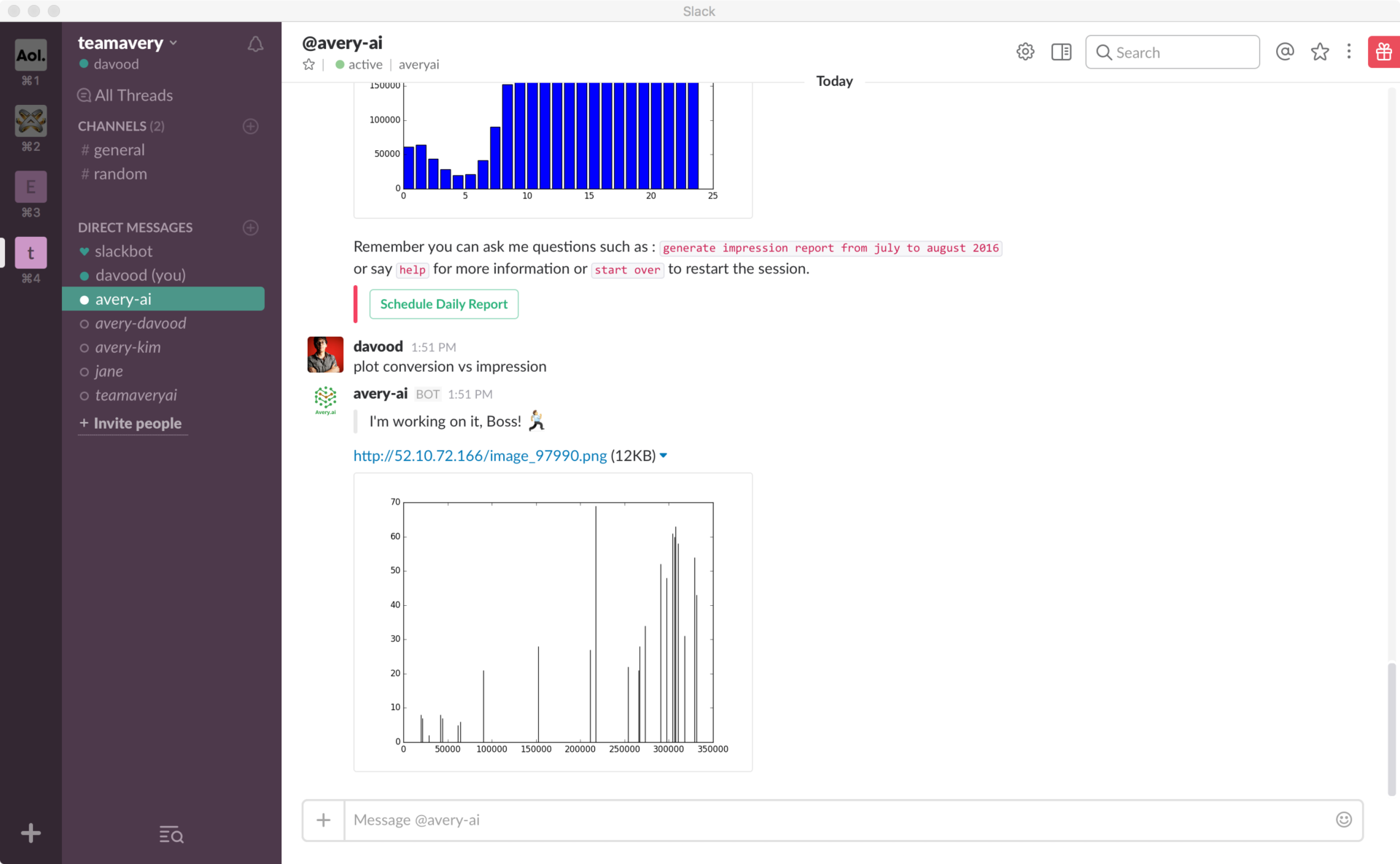The height and width of the screenshot is (864, 1400).
Task: Star the avery-ai conversation
Action: click(x=308, y=64)
